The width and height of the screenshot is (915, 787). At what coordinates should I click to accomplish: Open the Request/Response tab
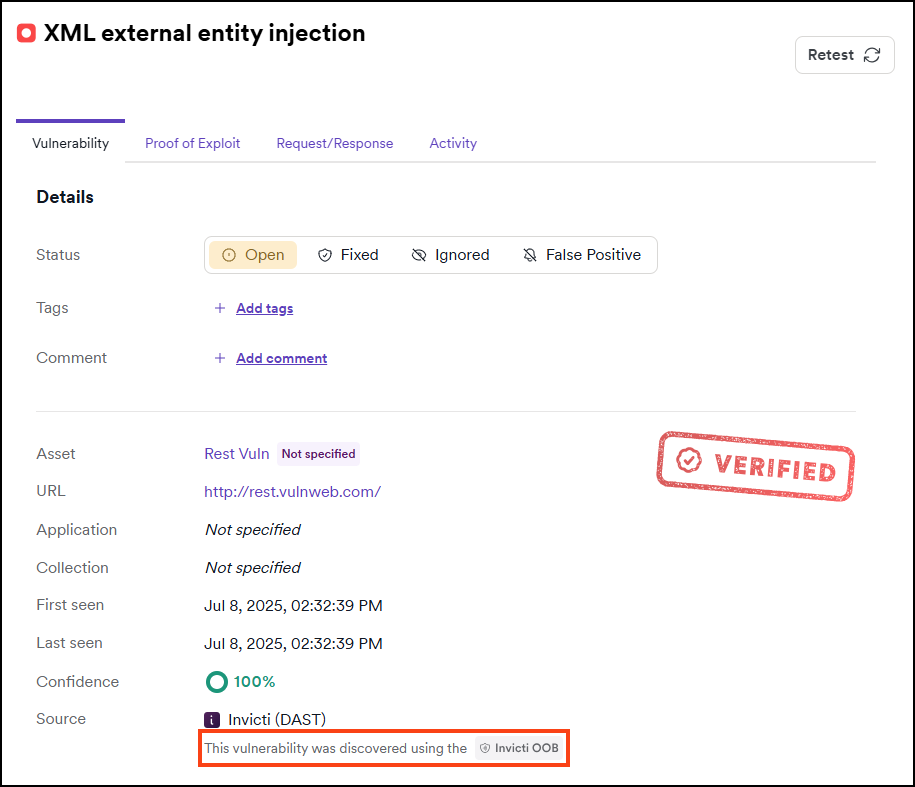(335, 143)
